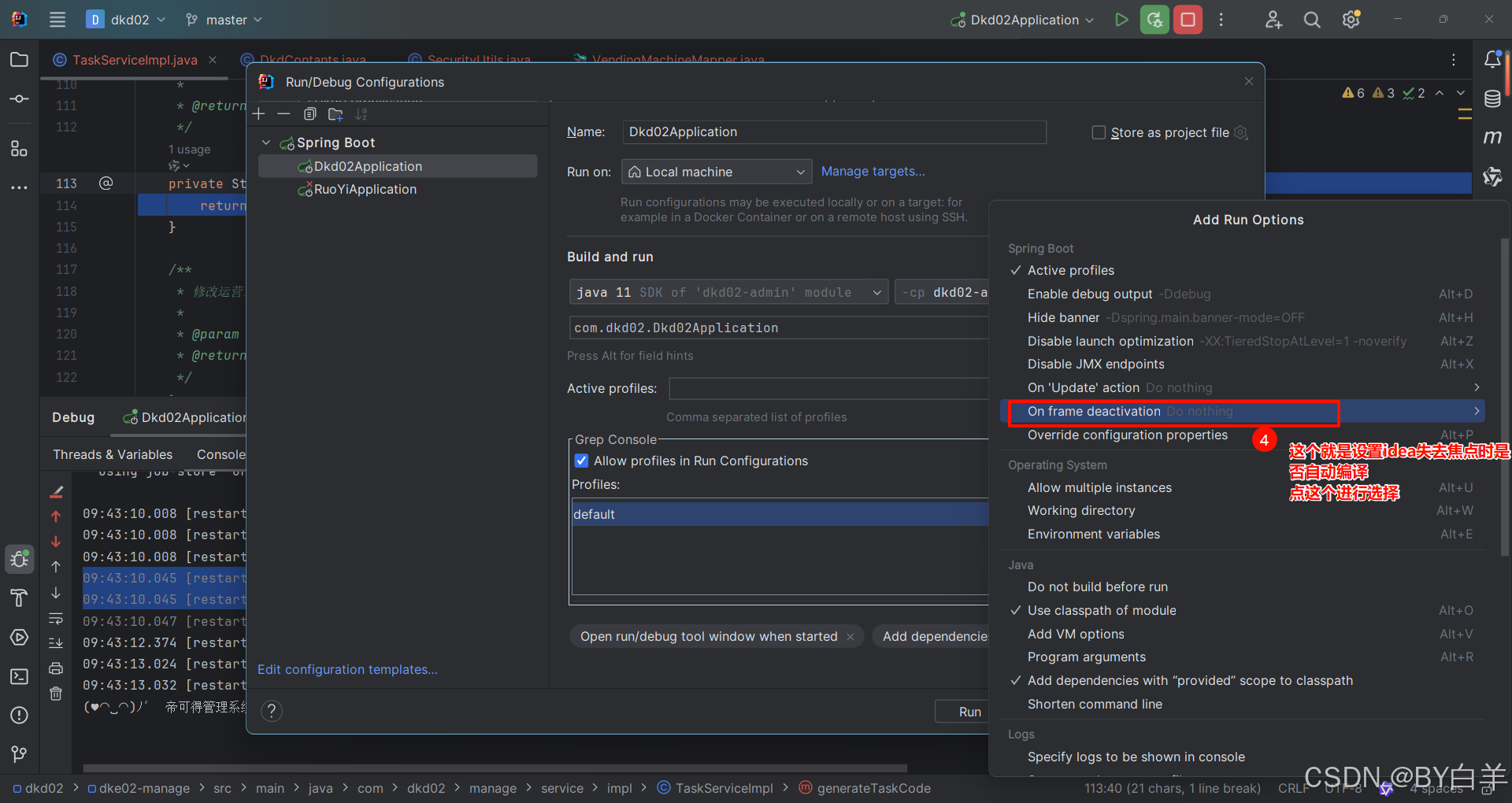
Task: Open the Git tool window icon
Action: pos(20,754)
